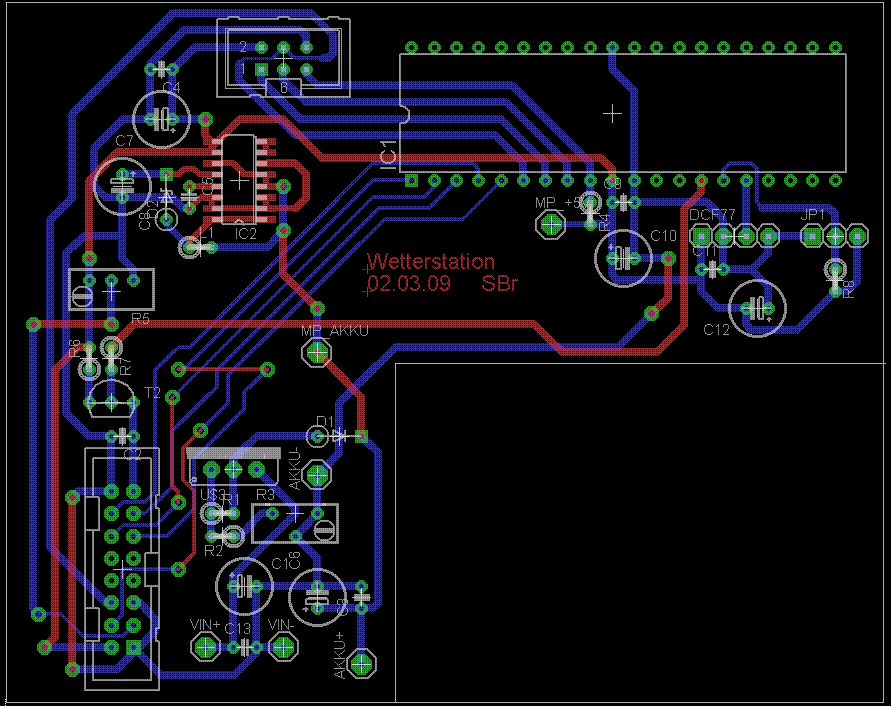
Task: Click the C13 capacitor between VIN pads
Action: (x=245, y=647)
